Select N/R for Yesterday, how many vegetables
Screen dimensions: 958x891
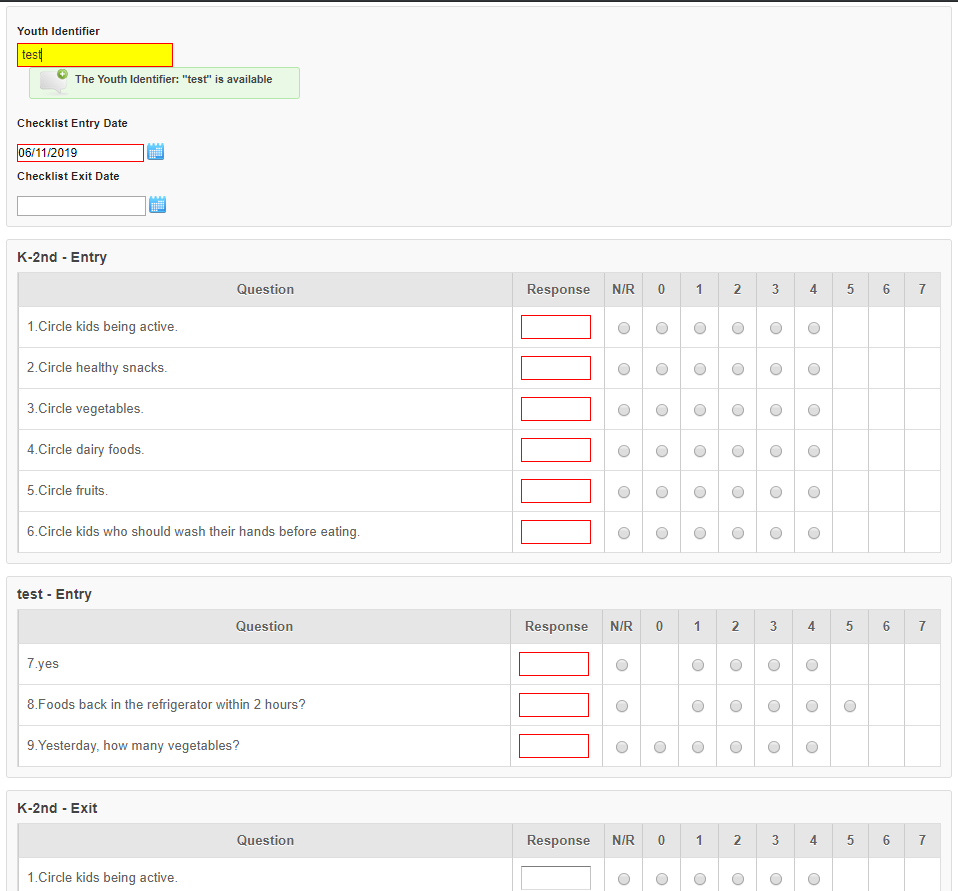[x=622, y=747]
